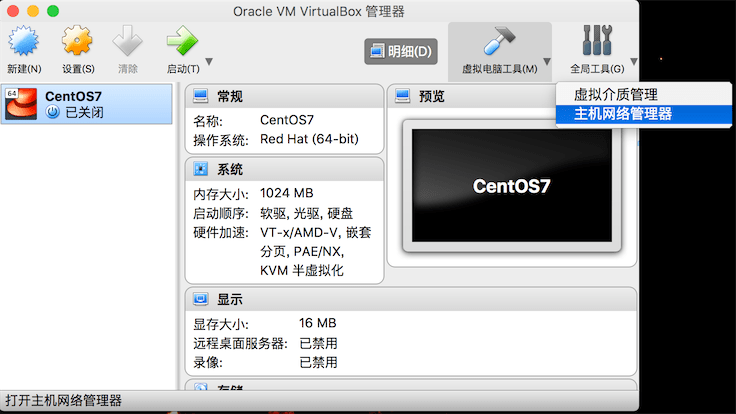Click the 系统 chip icon
This screenshot has width=736, height=414.
200,169
